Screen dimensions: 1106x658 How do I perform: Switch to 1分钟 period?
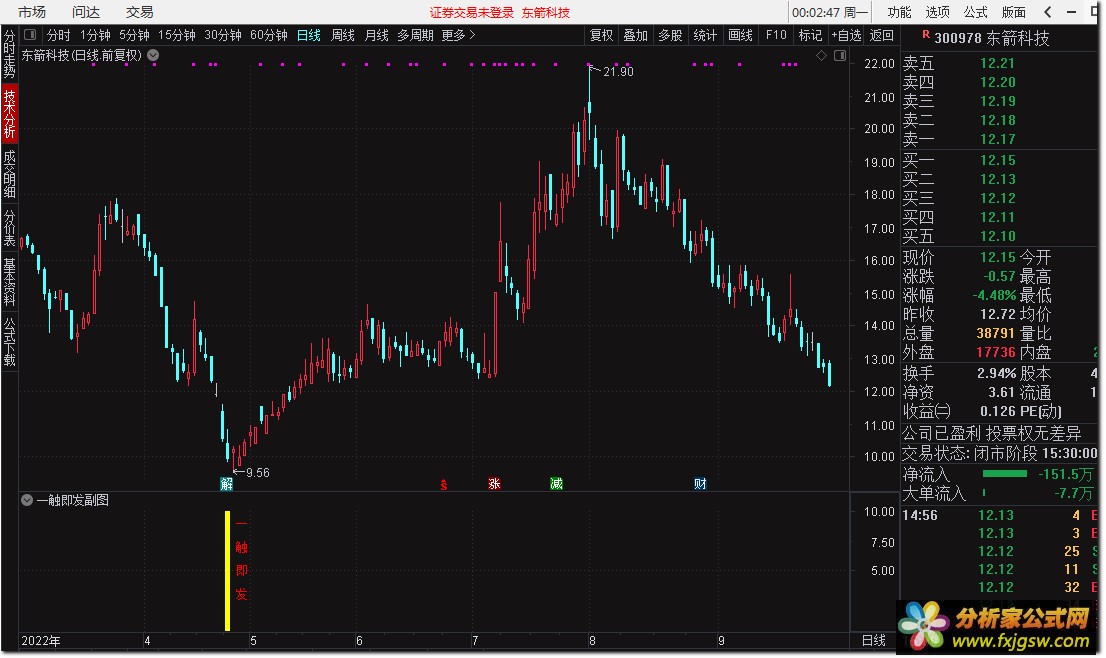[95, 35]
